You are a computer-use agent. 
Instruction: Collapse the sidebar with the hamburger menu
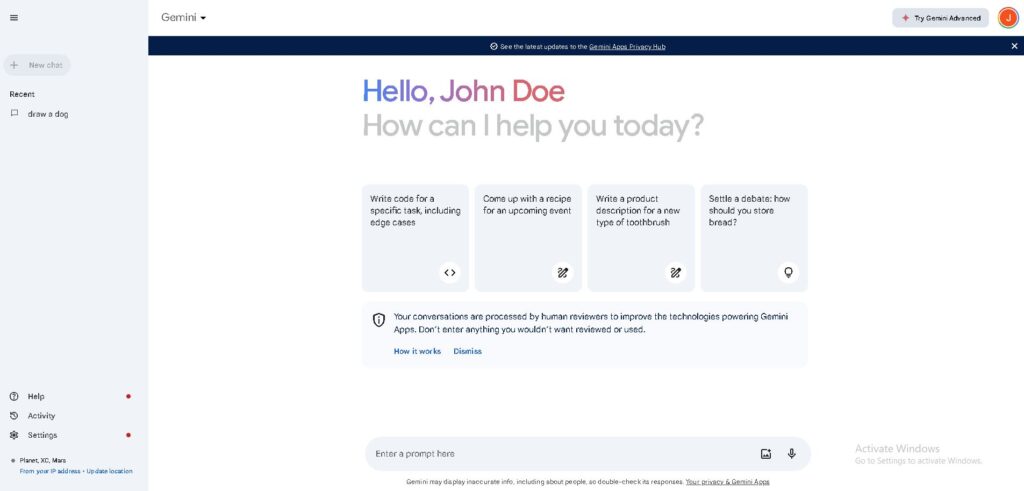click(14, 17)
